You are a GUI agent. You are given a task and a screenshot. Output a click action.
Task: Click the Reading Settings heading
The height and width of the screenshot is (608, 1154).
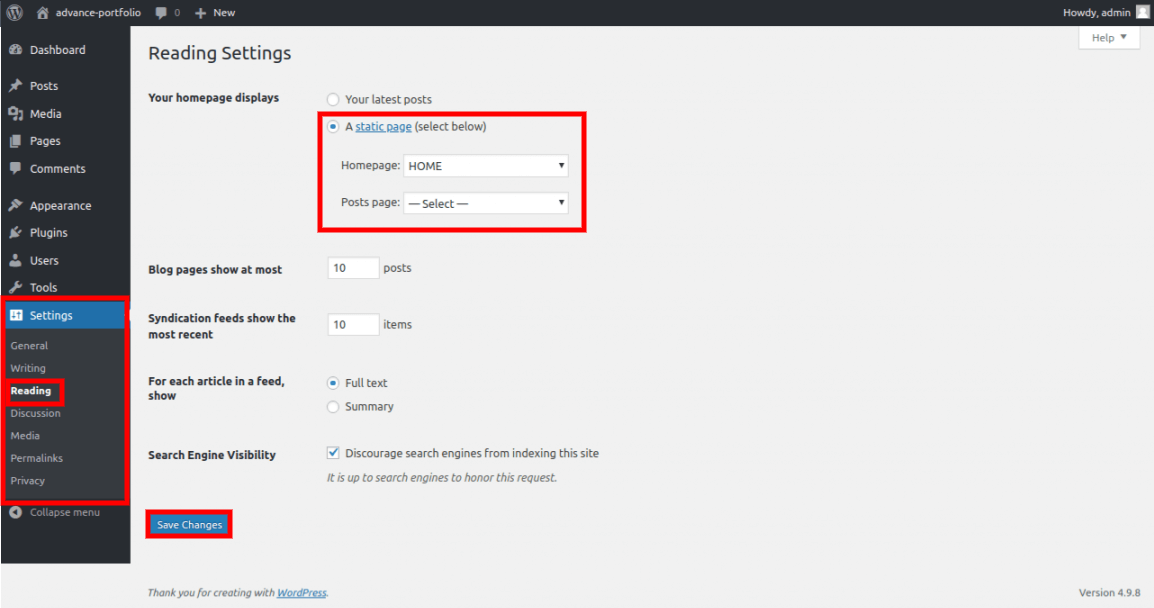pyautogui.click(x=220, y=53)
